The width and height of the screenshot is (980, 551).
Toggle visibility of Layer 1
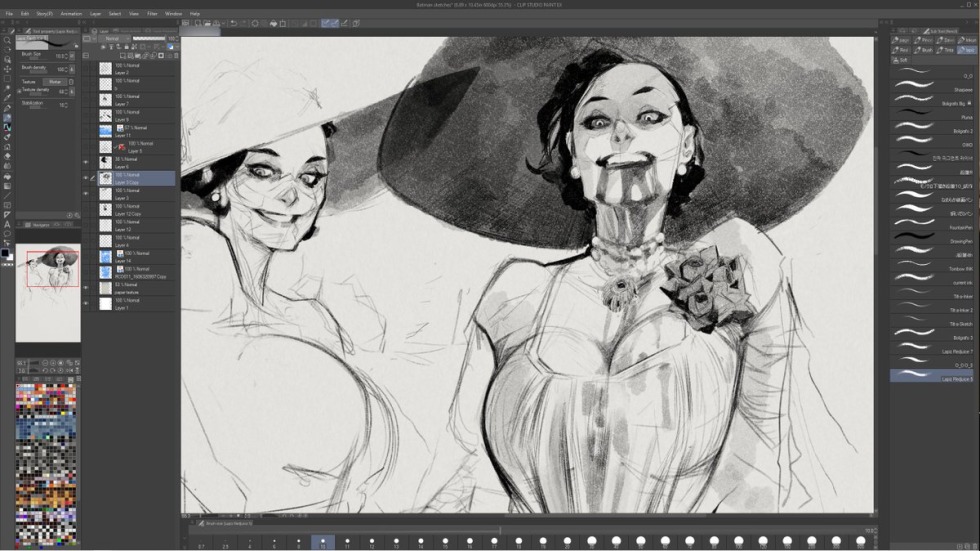tap(86, 303)
